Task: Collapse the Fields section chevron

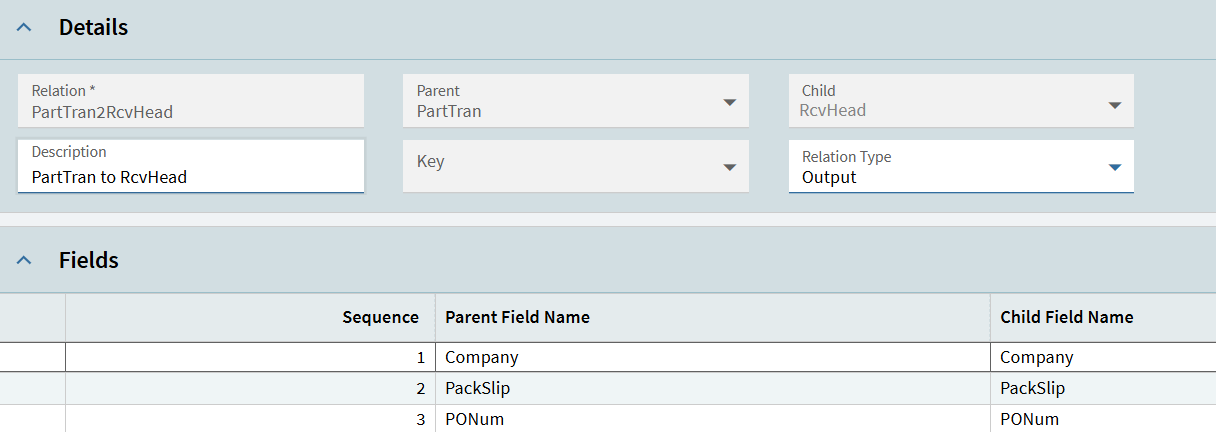Action: tap(25, 261)
